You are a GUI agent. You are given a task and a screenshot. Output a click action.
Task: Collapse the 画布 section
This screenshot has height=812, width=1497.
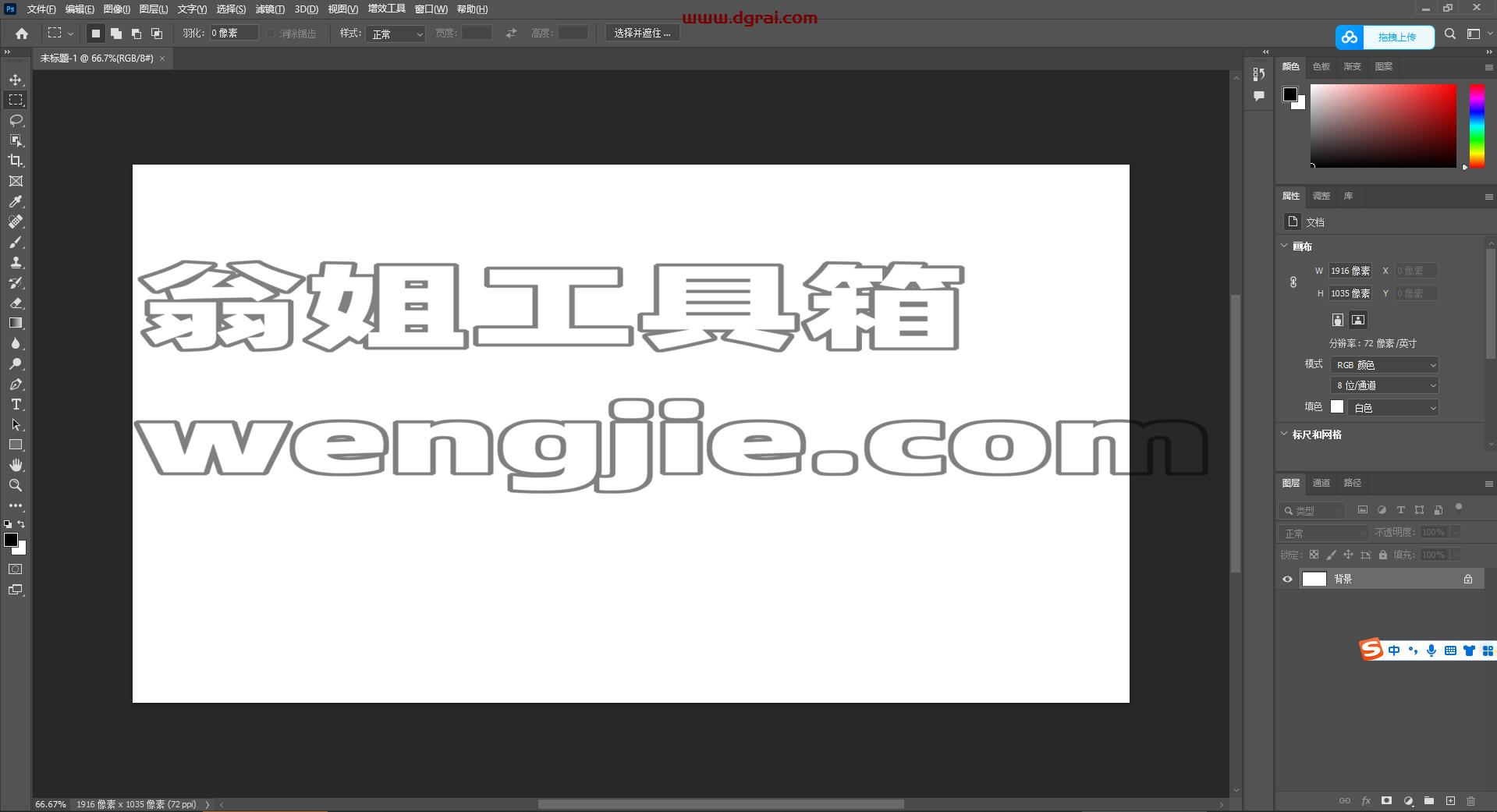1285,246
